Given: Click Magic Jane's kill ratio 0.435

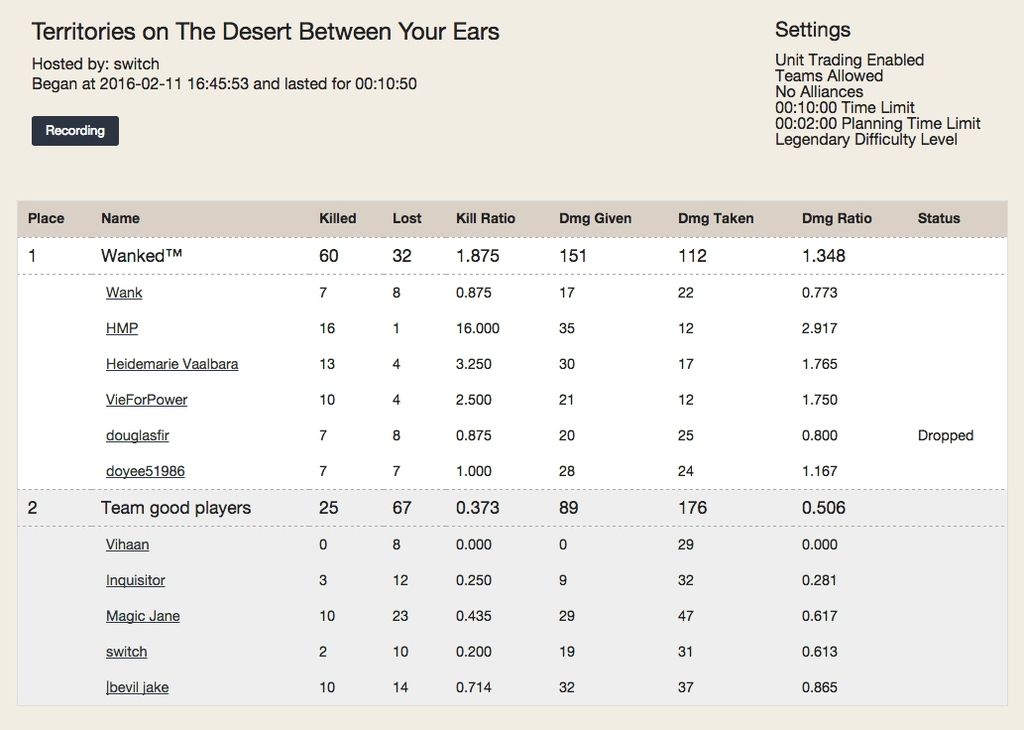Looking at the screenshot, I should [473, 616].
